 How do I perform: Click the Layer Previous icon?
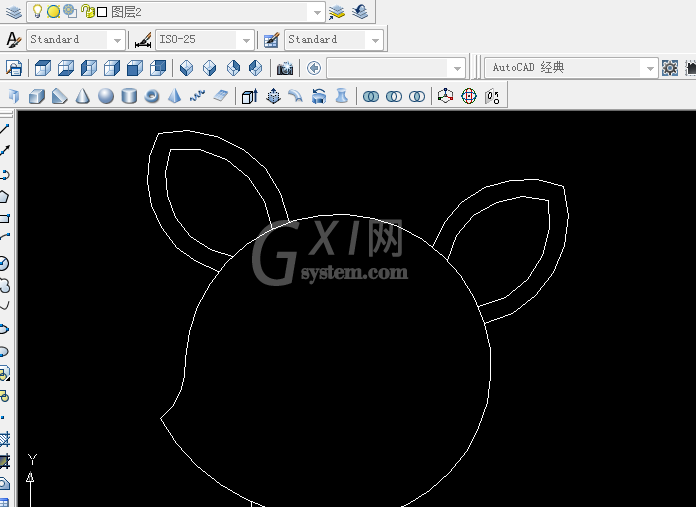click(360, 12)
